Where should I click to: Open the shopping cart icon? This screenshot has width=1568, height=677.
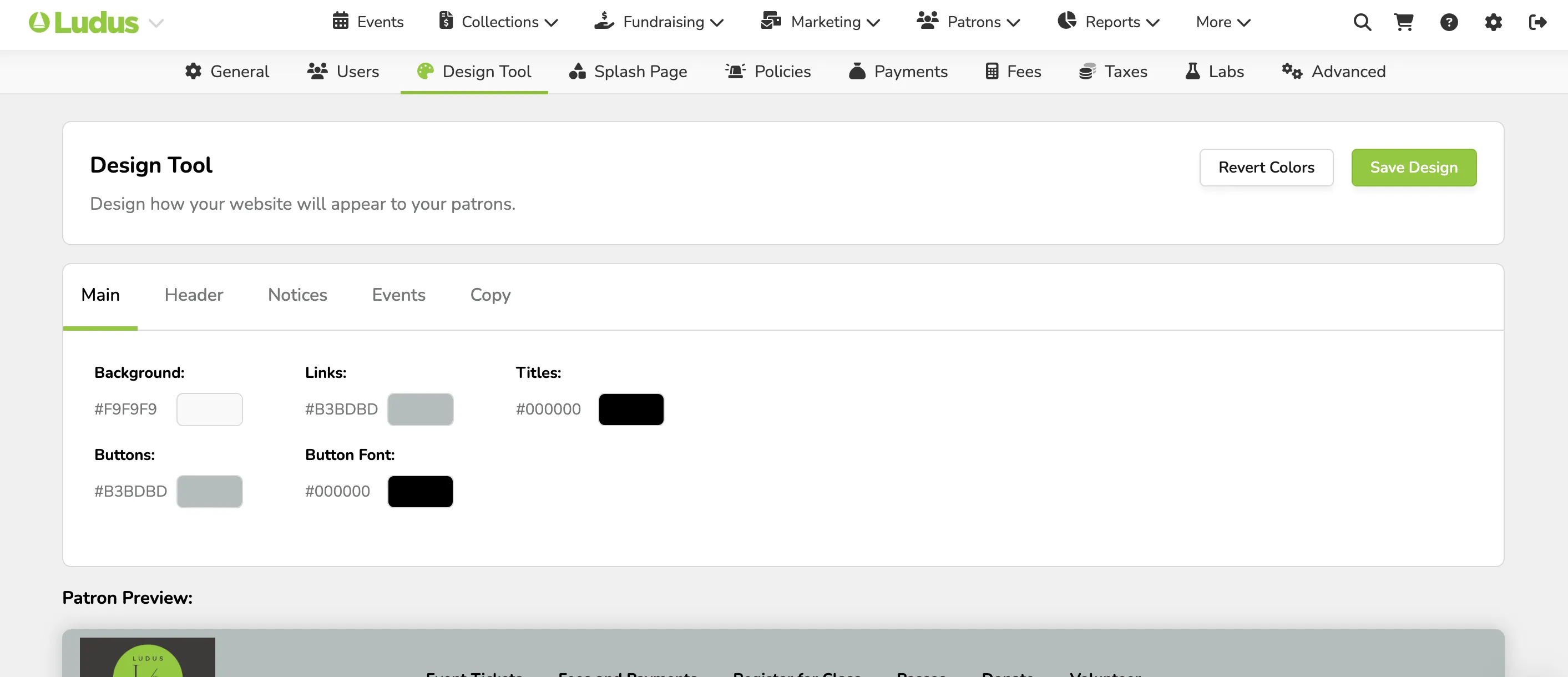tap(1404, 23)
